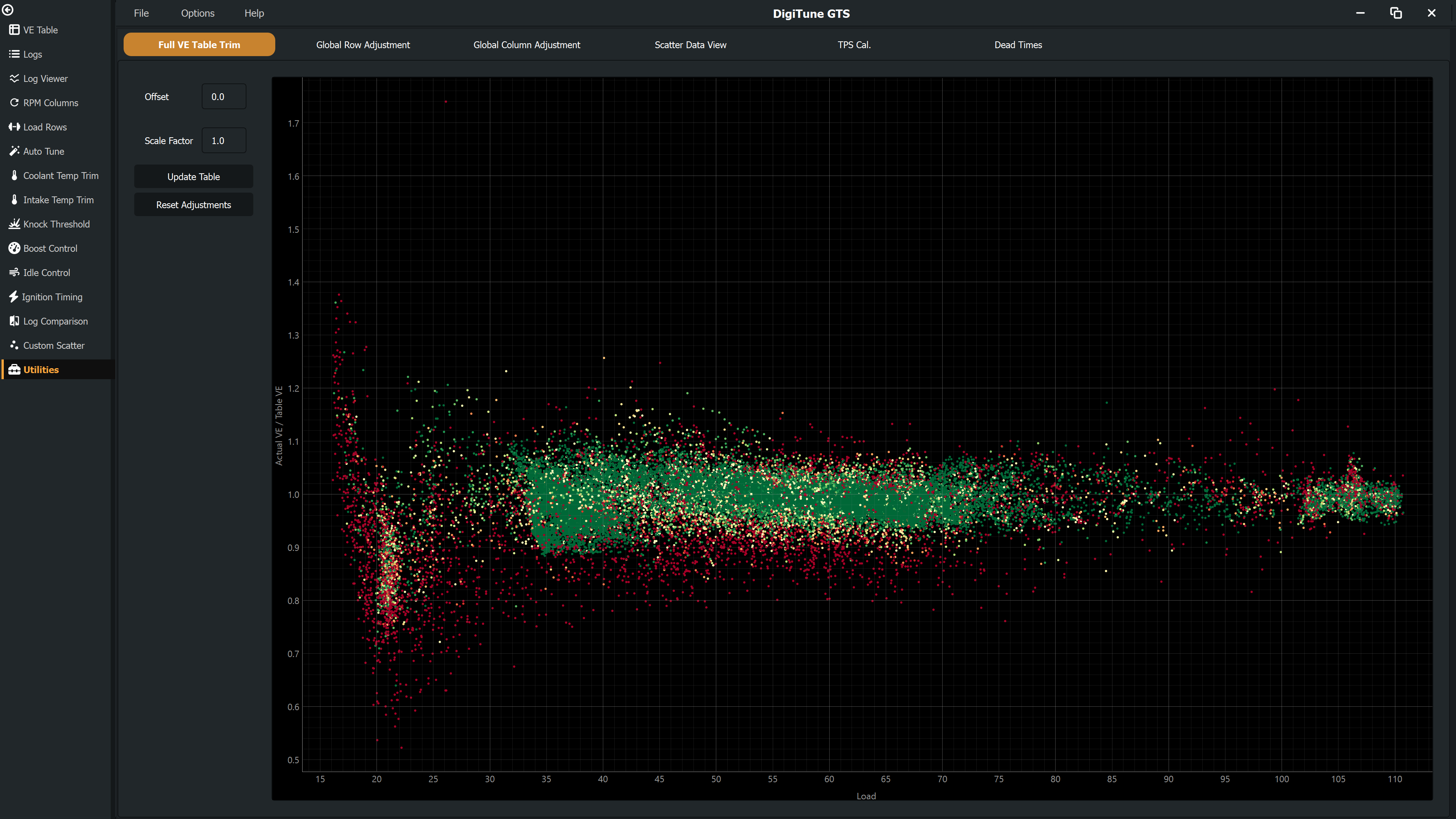The width and height of the screenshot is (1456, 819).
Task: Open the Options menu
Action: [x=198, y=13]
